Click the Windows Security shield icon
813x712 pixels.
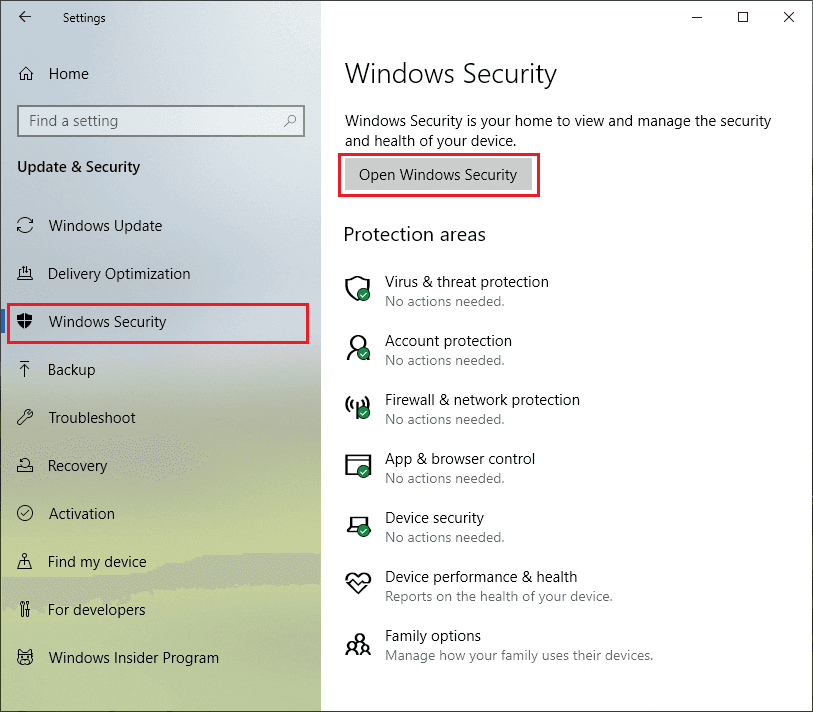[25, 321]
